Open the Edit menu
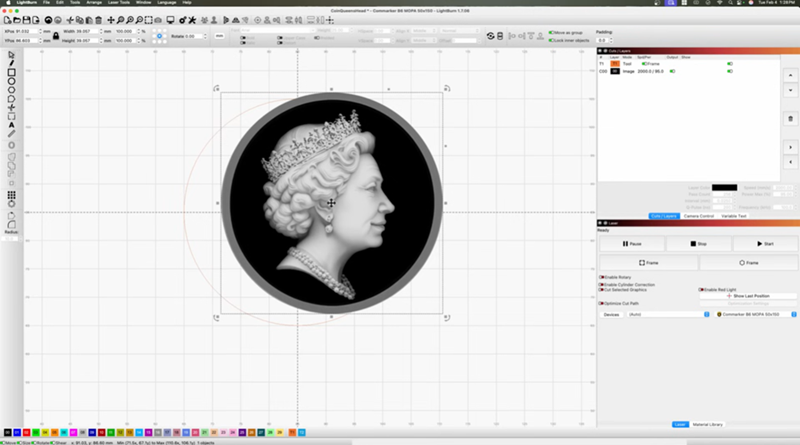This screenshot has width=800, height=445. 60,3
